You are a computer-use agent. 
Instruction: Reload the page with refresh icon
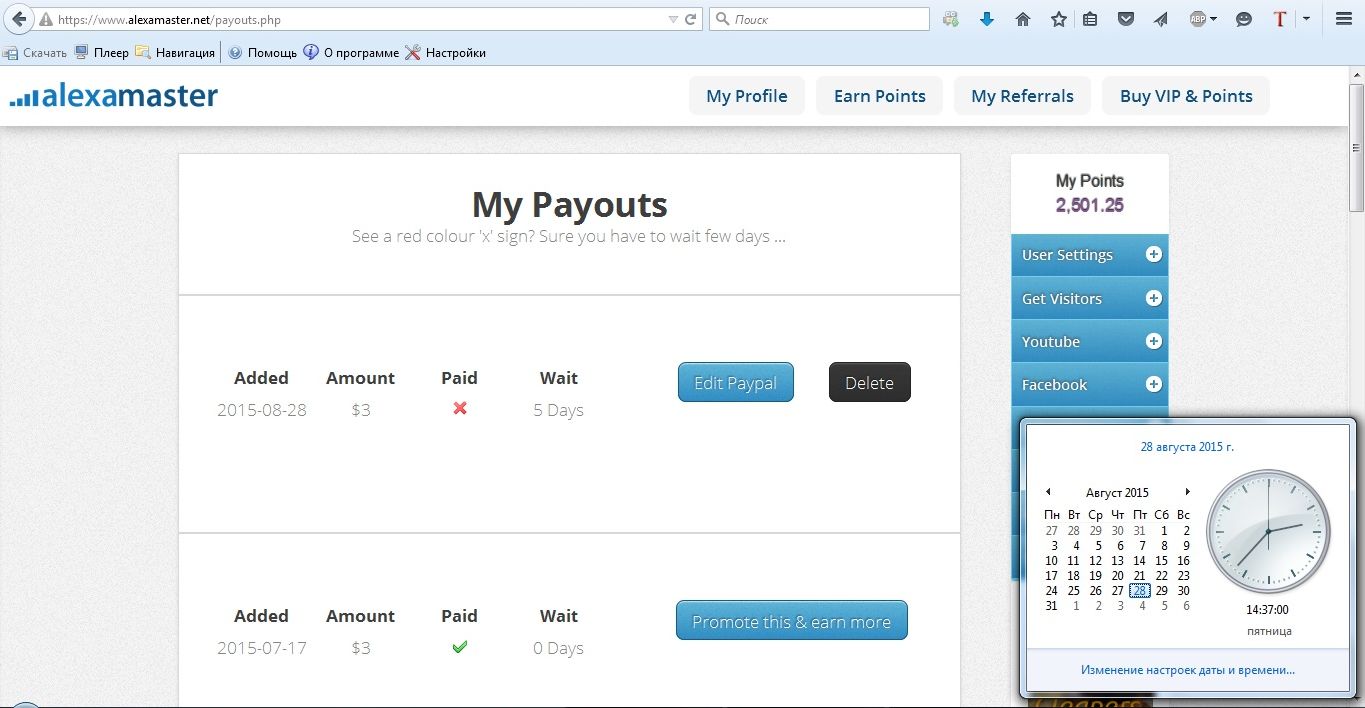click(690, 19)
